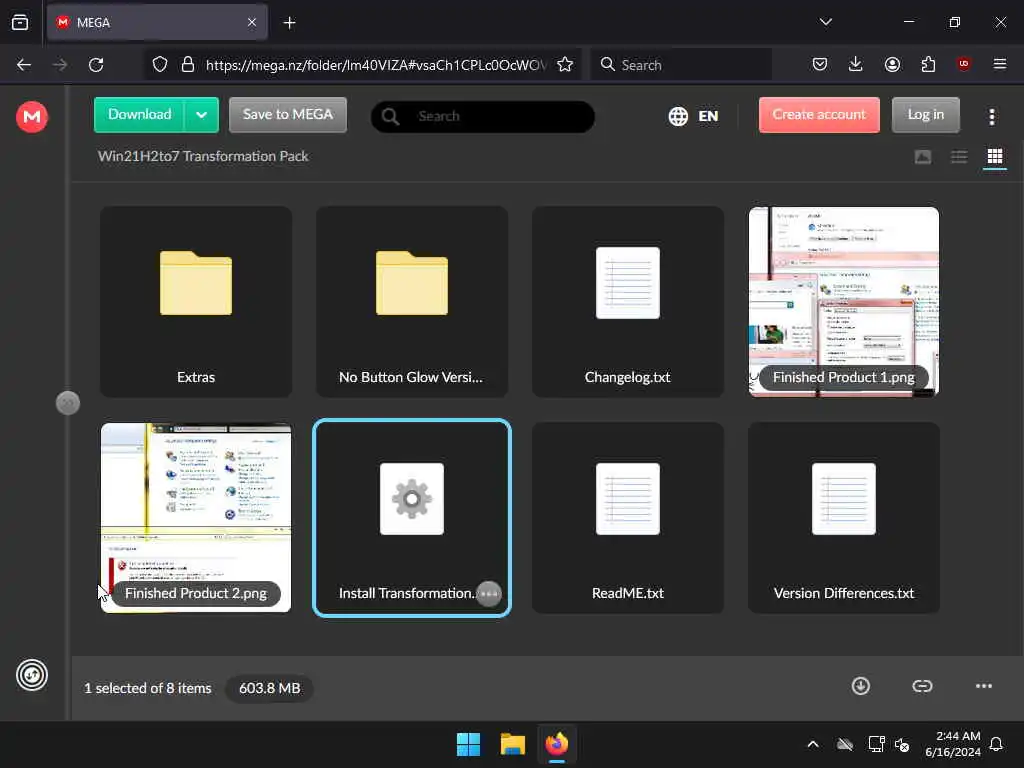
Task: Click the Save to MEGA button
Action: [x=288, y=115]
